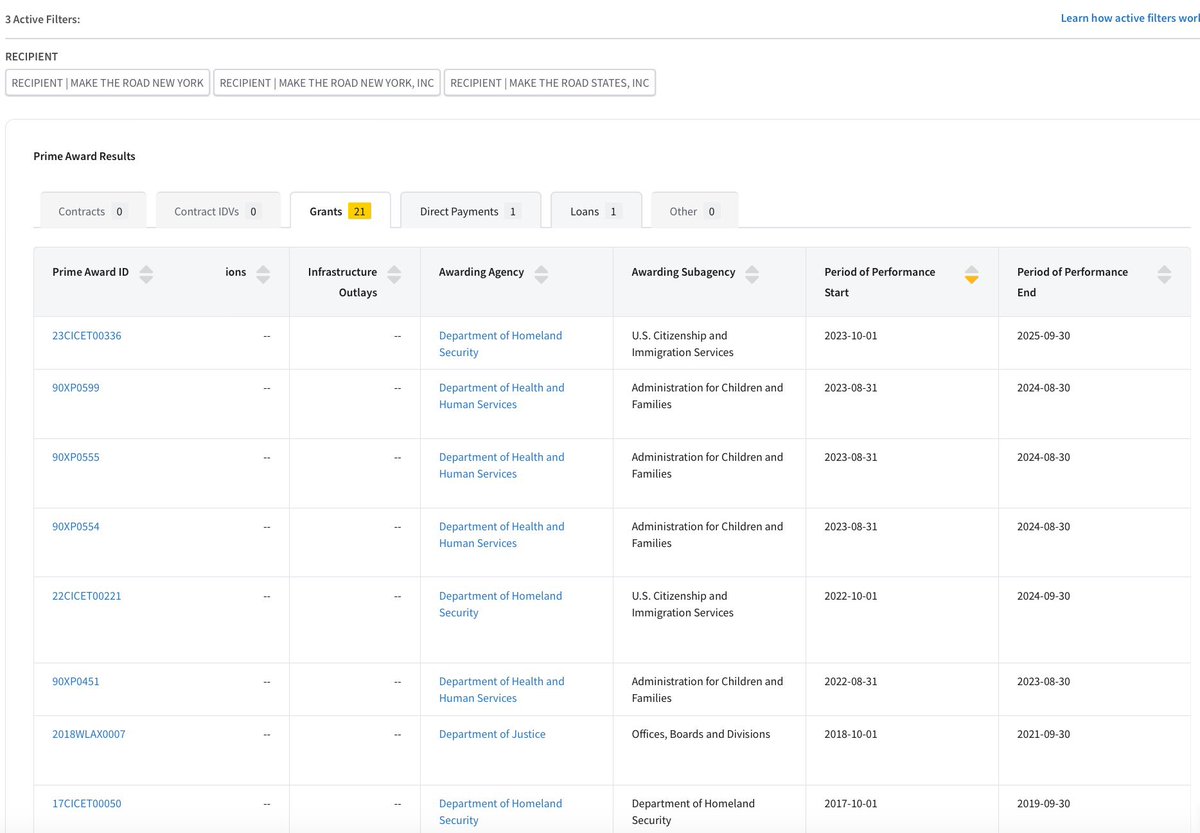Open the Contract IDVs tab
This screenshot has width=1200, height=833.
(x=217, y=212)
